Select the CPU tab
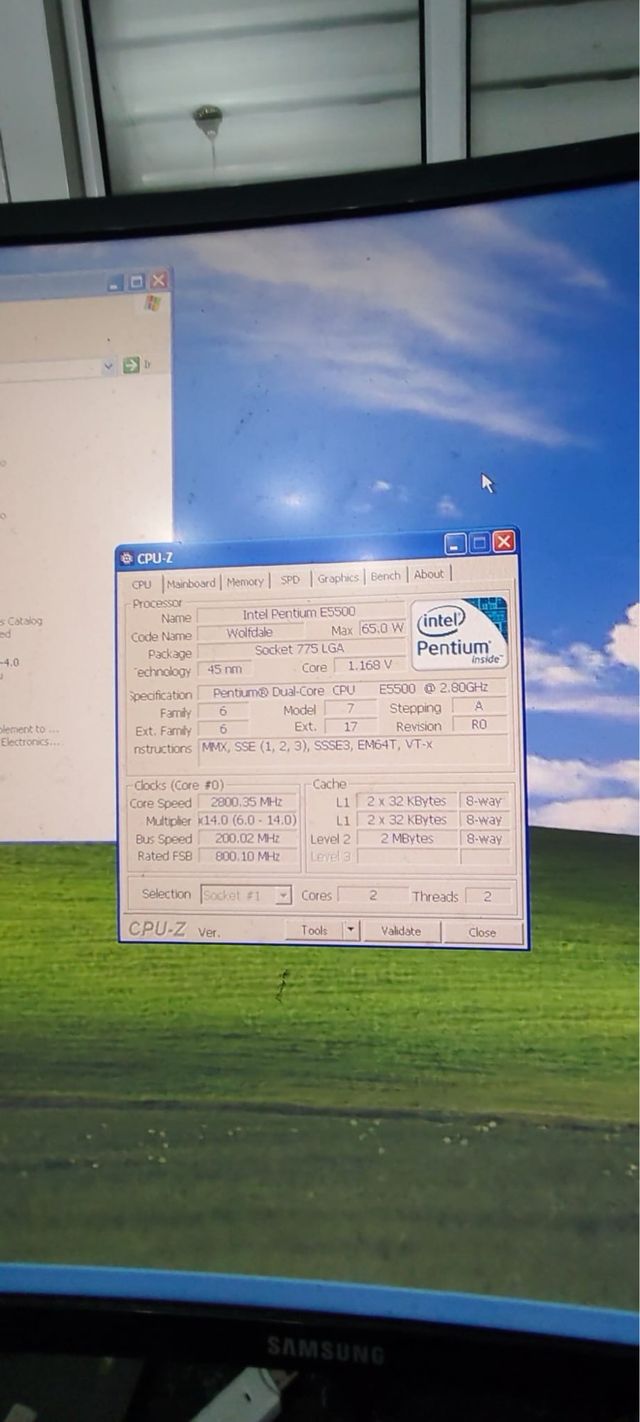The image size is (640, 1422). 142,584
